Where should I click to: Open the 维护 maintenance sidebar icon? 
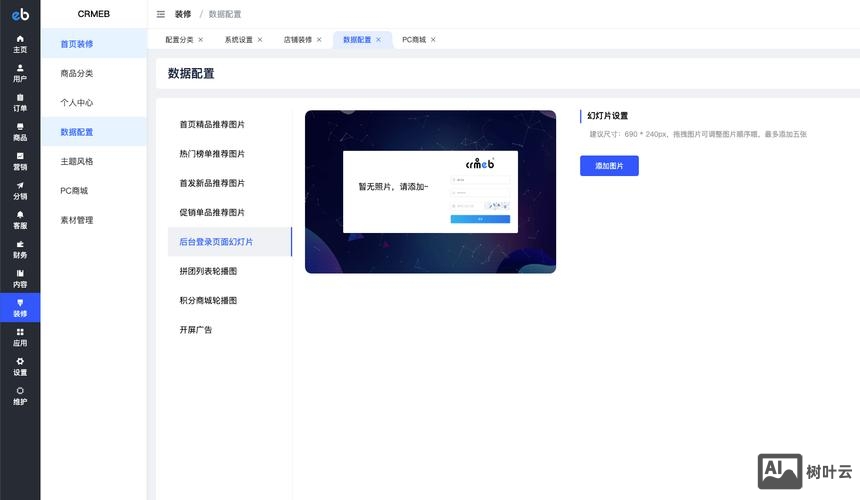pos(20,396)
